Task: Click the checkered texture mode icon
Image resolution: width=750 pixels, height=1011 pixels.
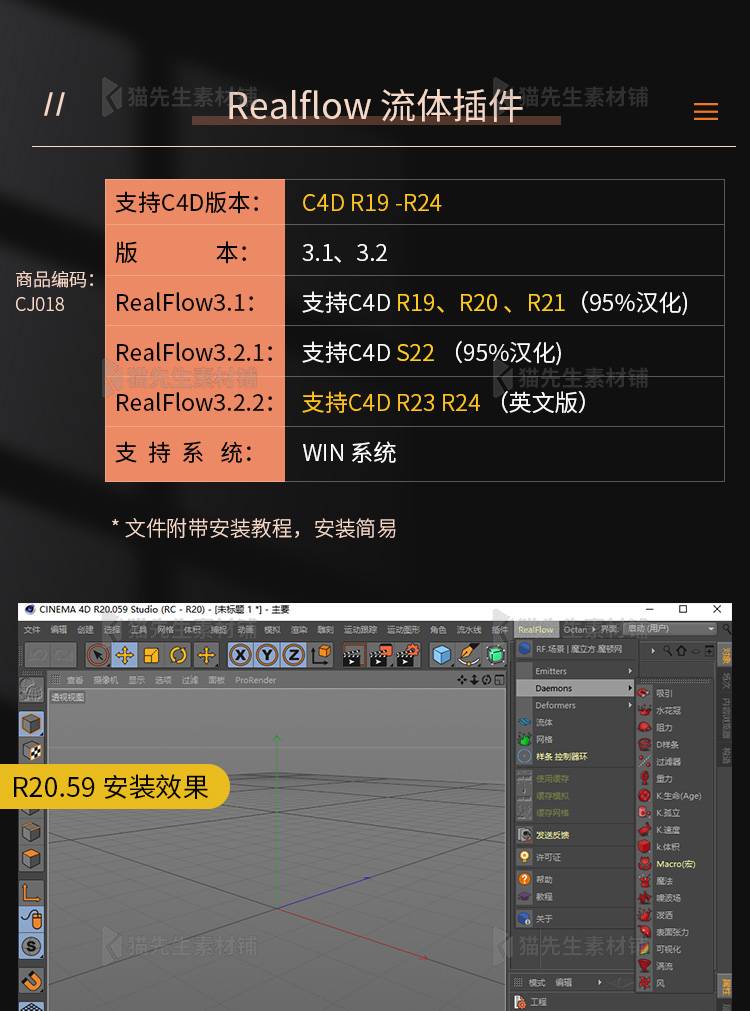Action: tap(31, 751)
